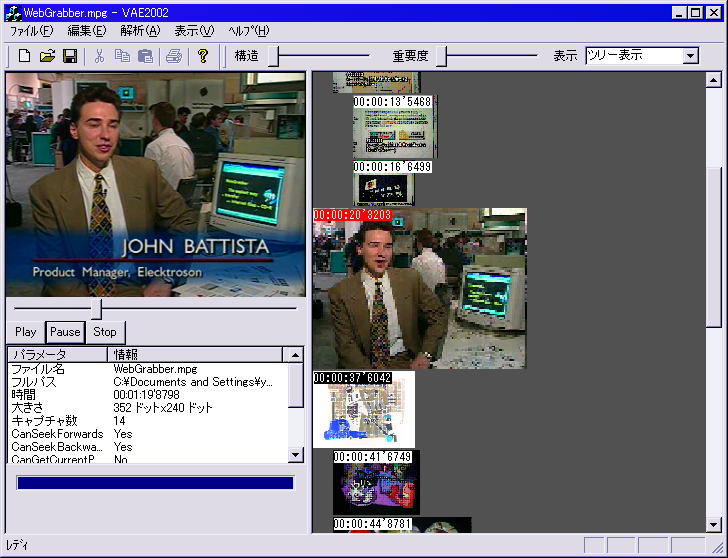Select the large thumbnail at 00:00:20'3203
The image size is (728, 558).
click(420, 289)
